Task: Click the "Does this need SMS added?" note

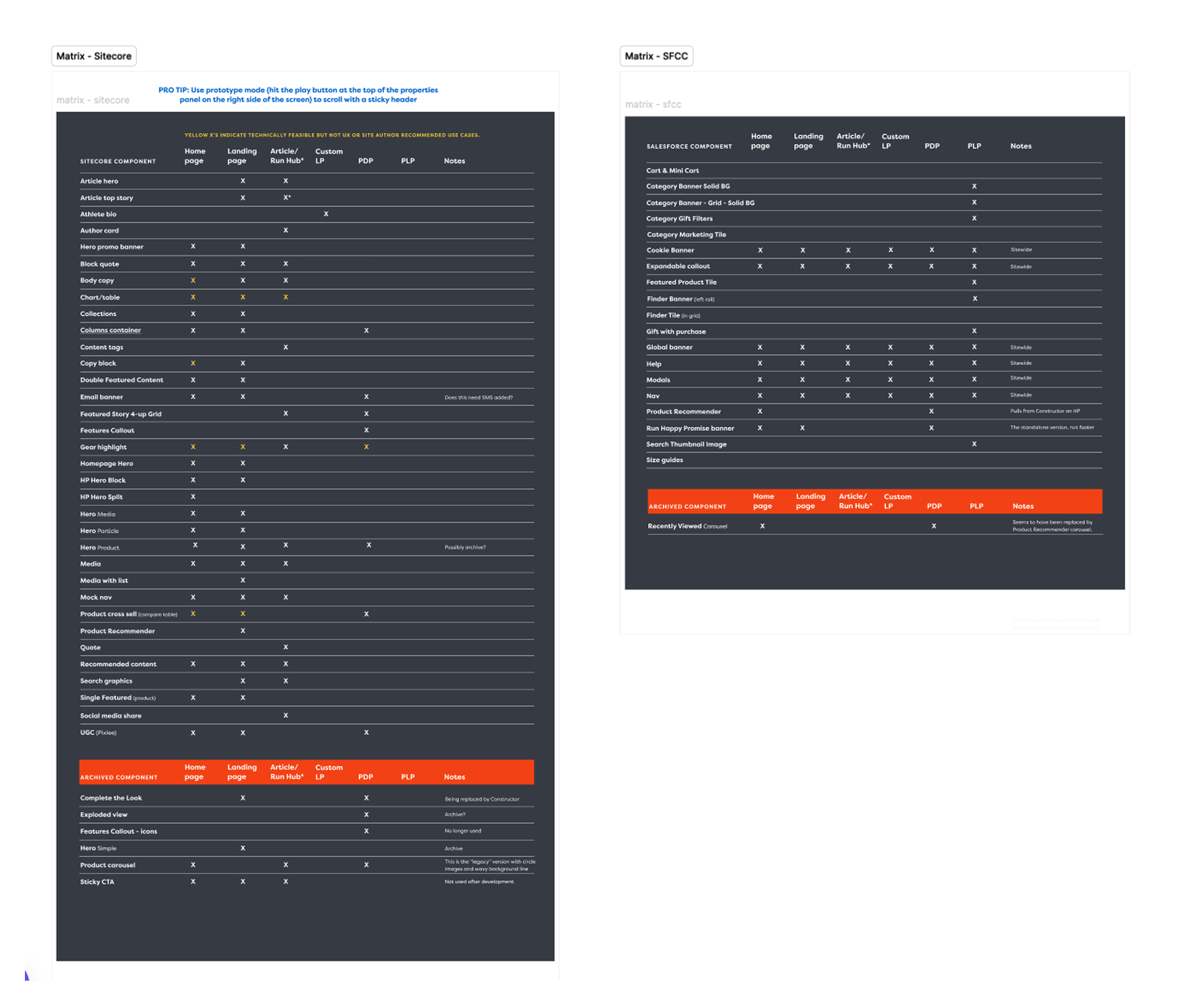Action: coord(478,398)
